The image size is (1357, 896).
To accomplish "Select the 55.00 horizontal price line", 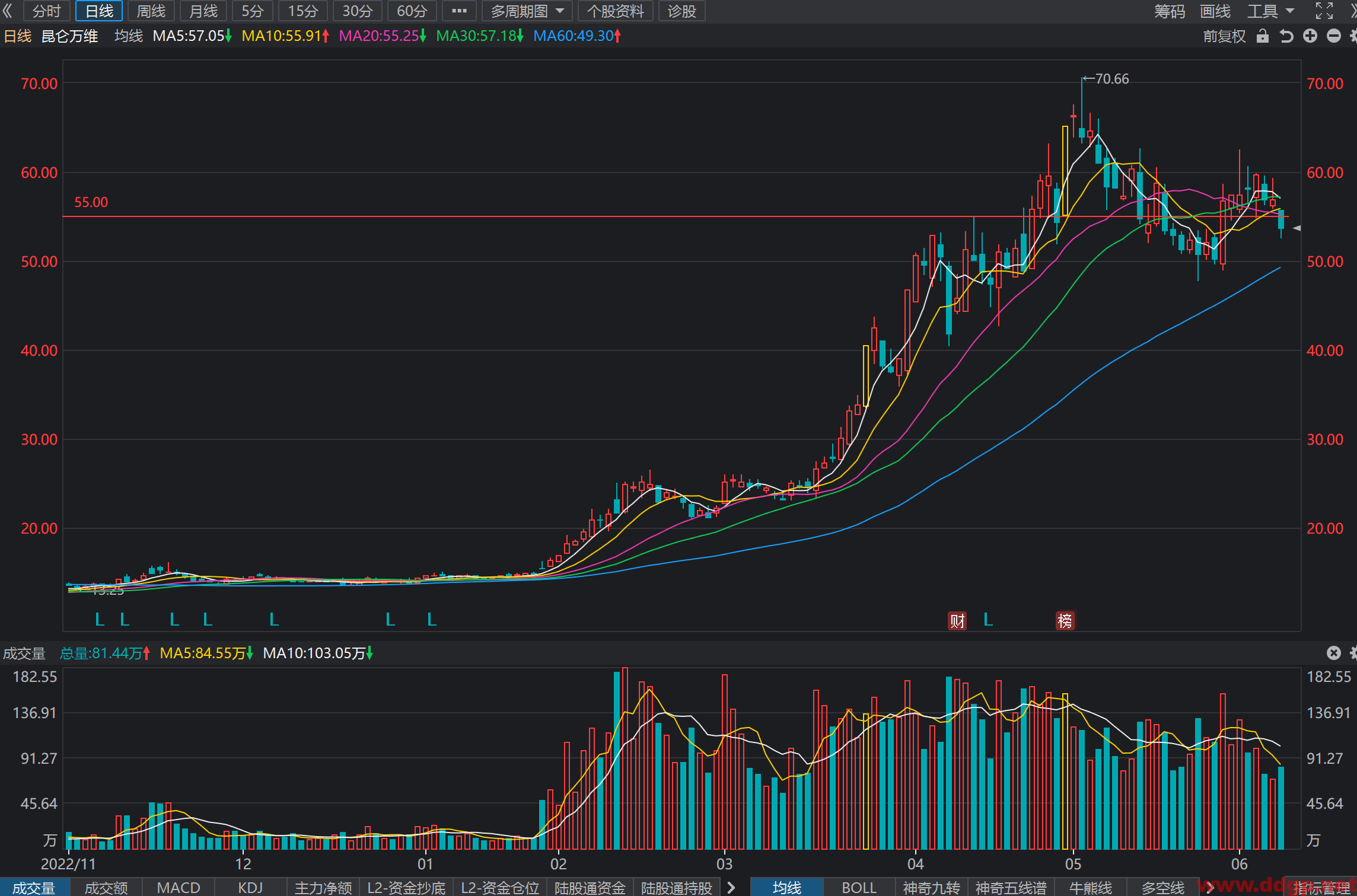I will pos(676,216).
